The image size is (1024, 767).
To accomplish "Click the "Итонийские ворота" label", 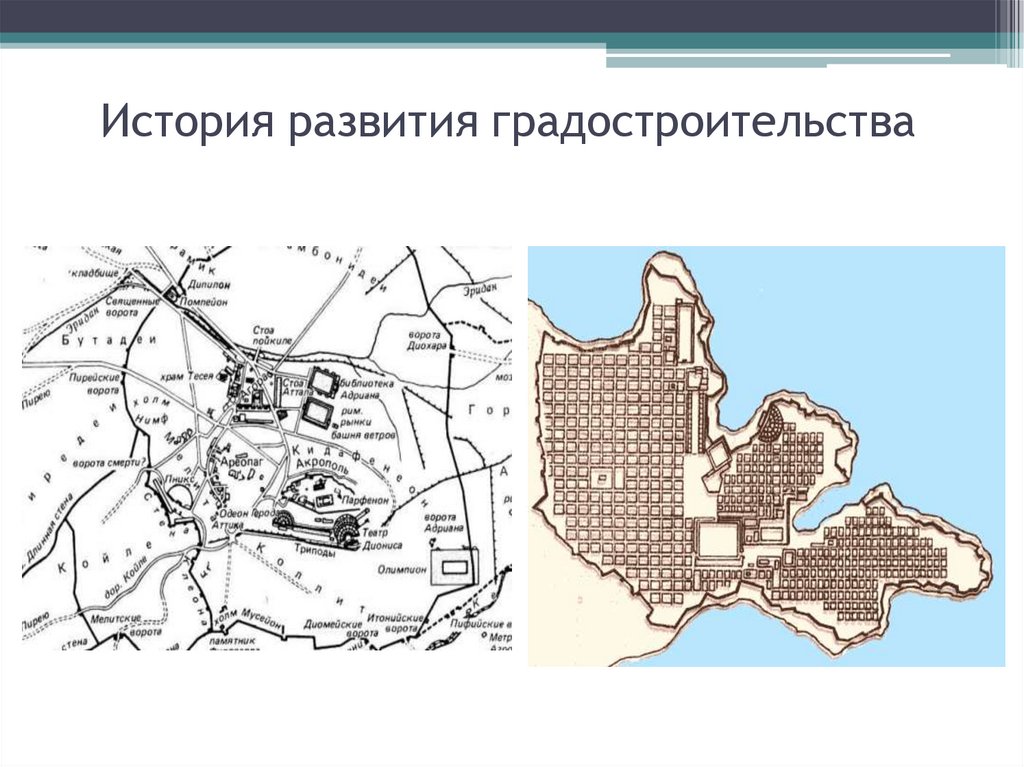I will (x=396, y=623).
